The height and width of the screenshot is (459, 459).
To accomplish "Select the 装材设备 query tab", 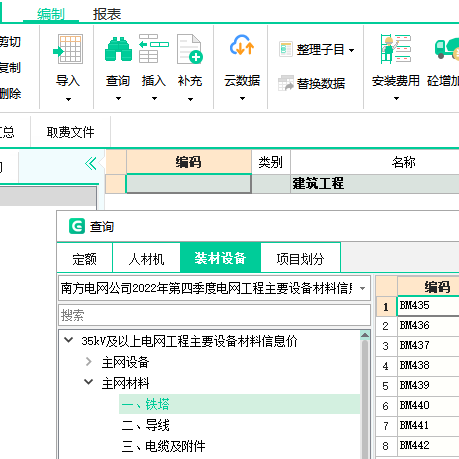I will tap(220, 258).
